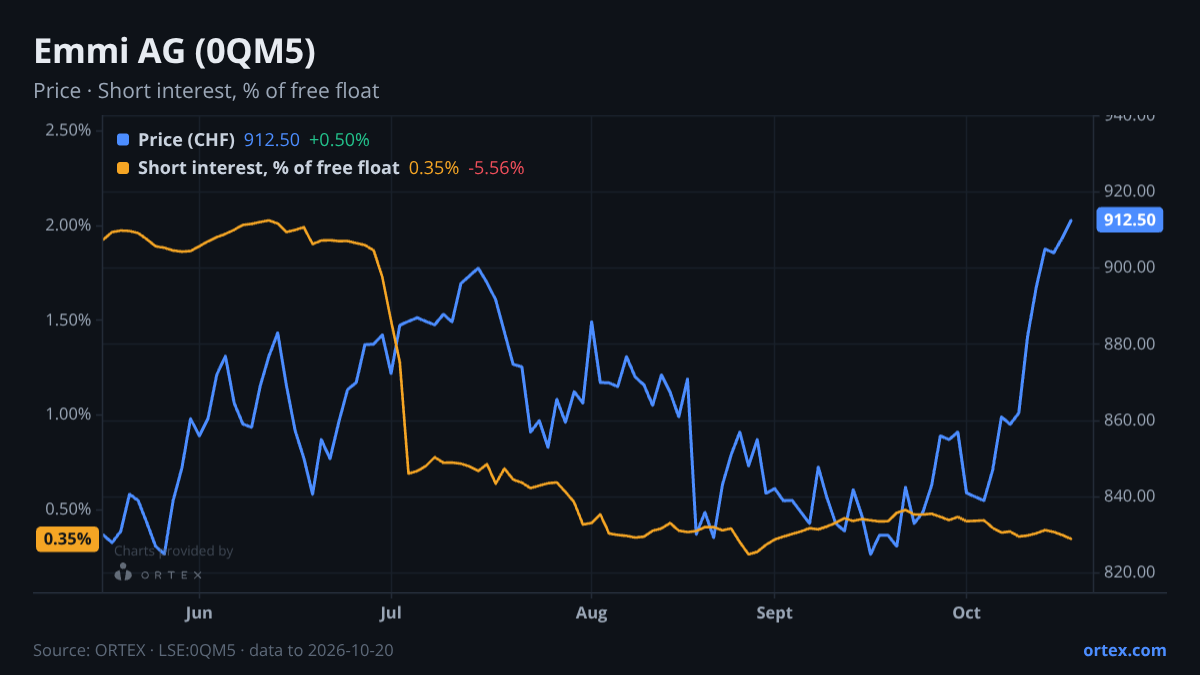The height and width of the screenshot is (675, 1200).
Task: Click the 0.50% left axis label
Action: pyautogui.click(x=68, y=509)
